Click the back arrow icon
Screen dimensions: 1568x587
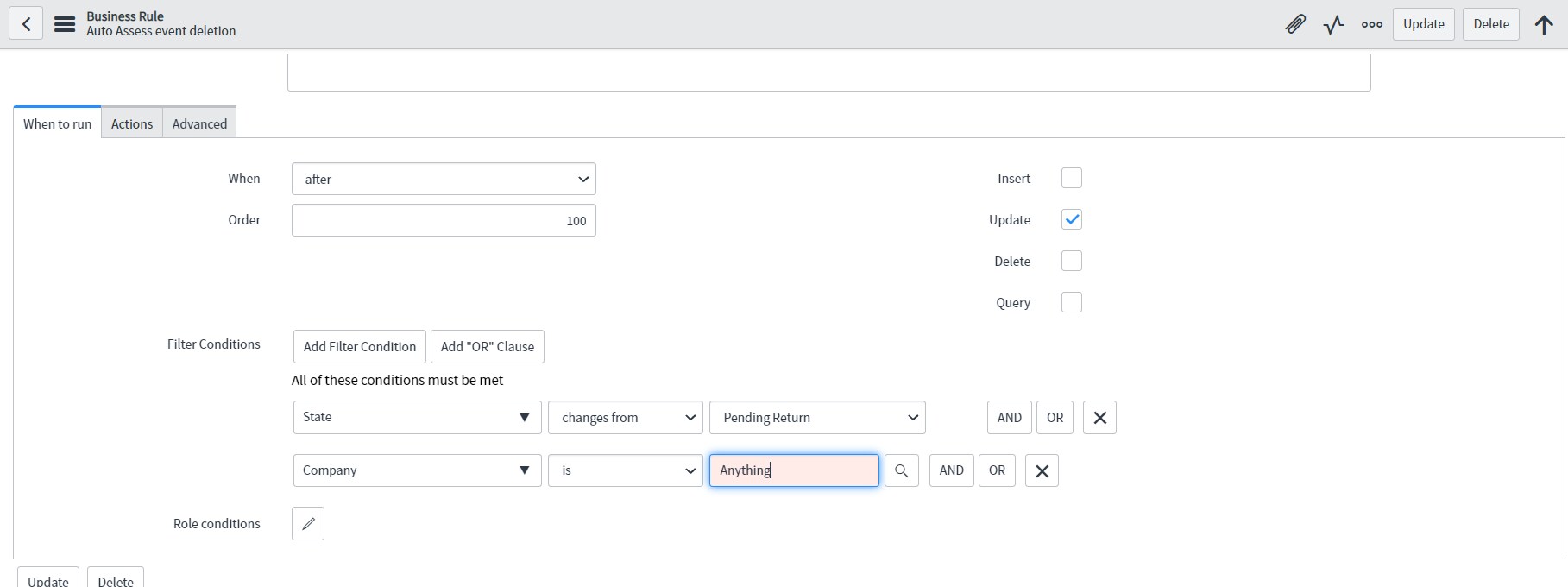tap(26, 24)
